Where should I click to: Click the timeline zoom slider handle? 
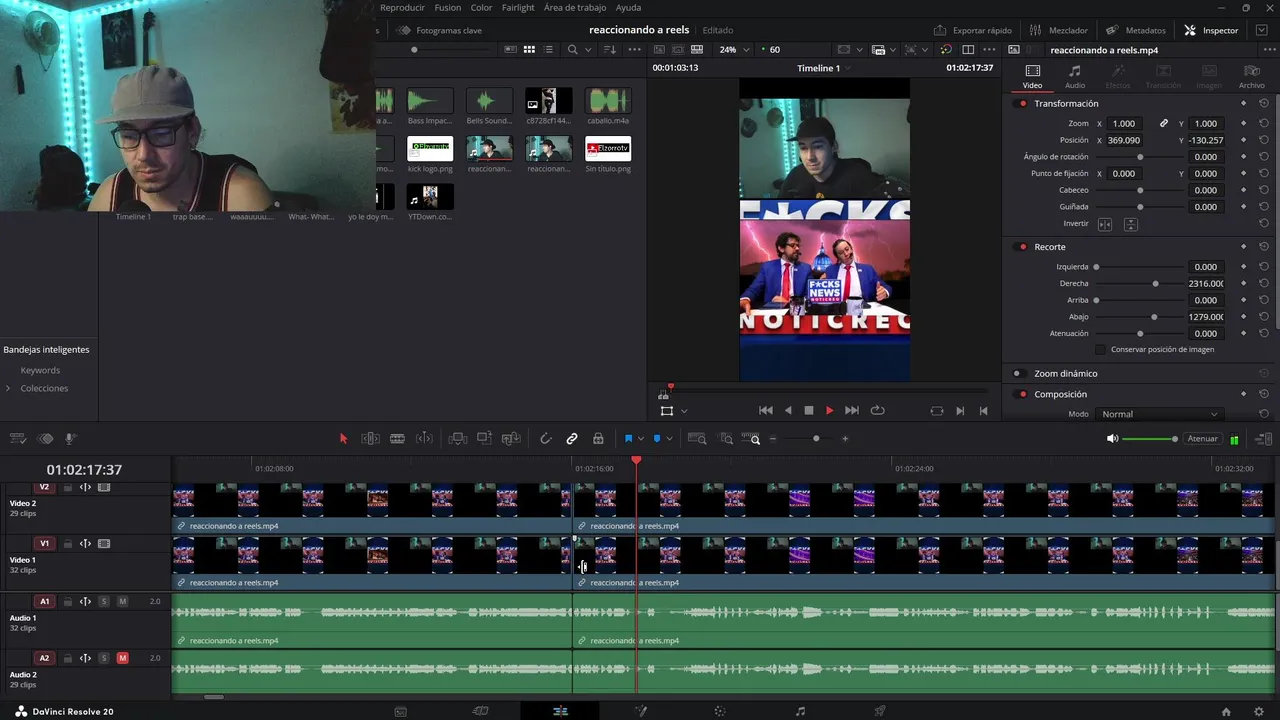tap(816, 438)
